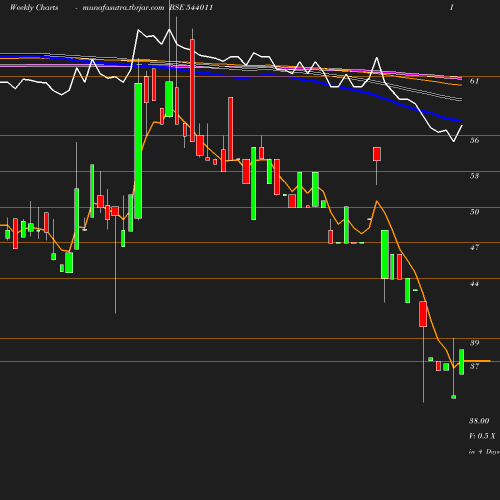The height and width of the screenshot is (500, 500).
Task: Click the price label 47
Action: (x=474, y=247)
